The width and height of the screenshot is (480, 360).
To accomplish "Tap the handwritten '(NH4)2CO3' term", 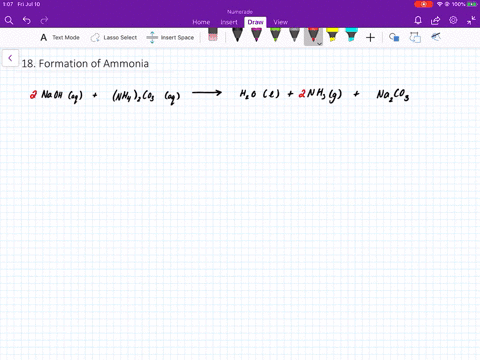I will tap(133, 96).
